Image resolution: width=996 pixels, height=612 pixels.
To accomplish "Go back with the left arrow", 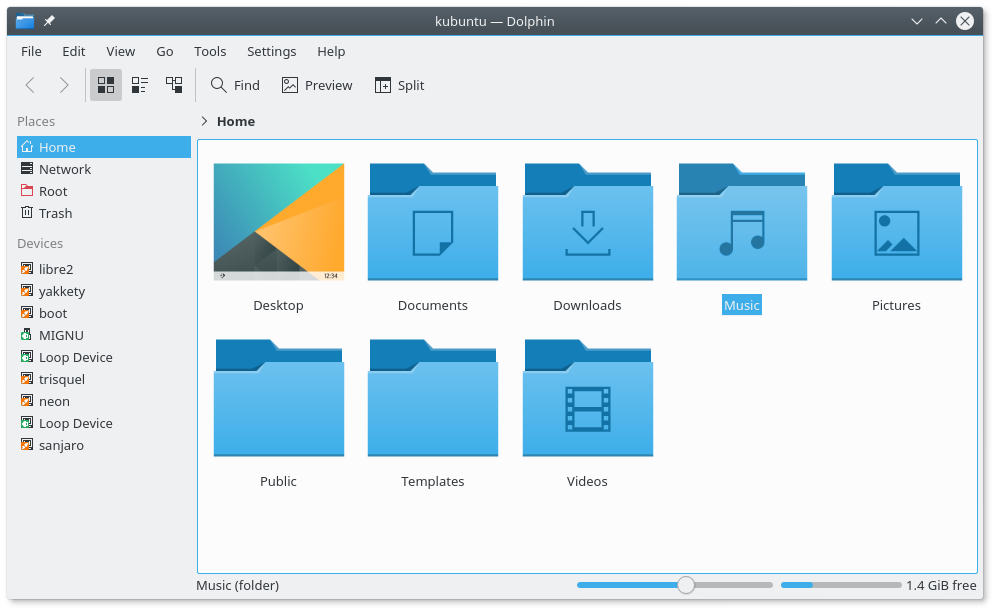I will point(30,85).
